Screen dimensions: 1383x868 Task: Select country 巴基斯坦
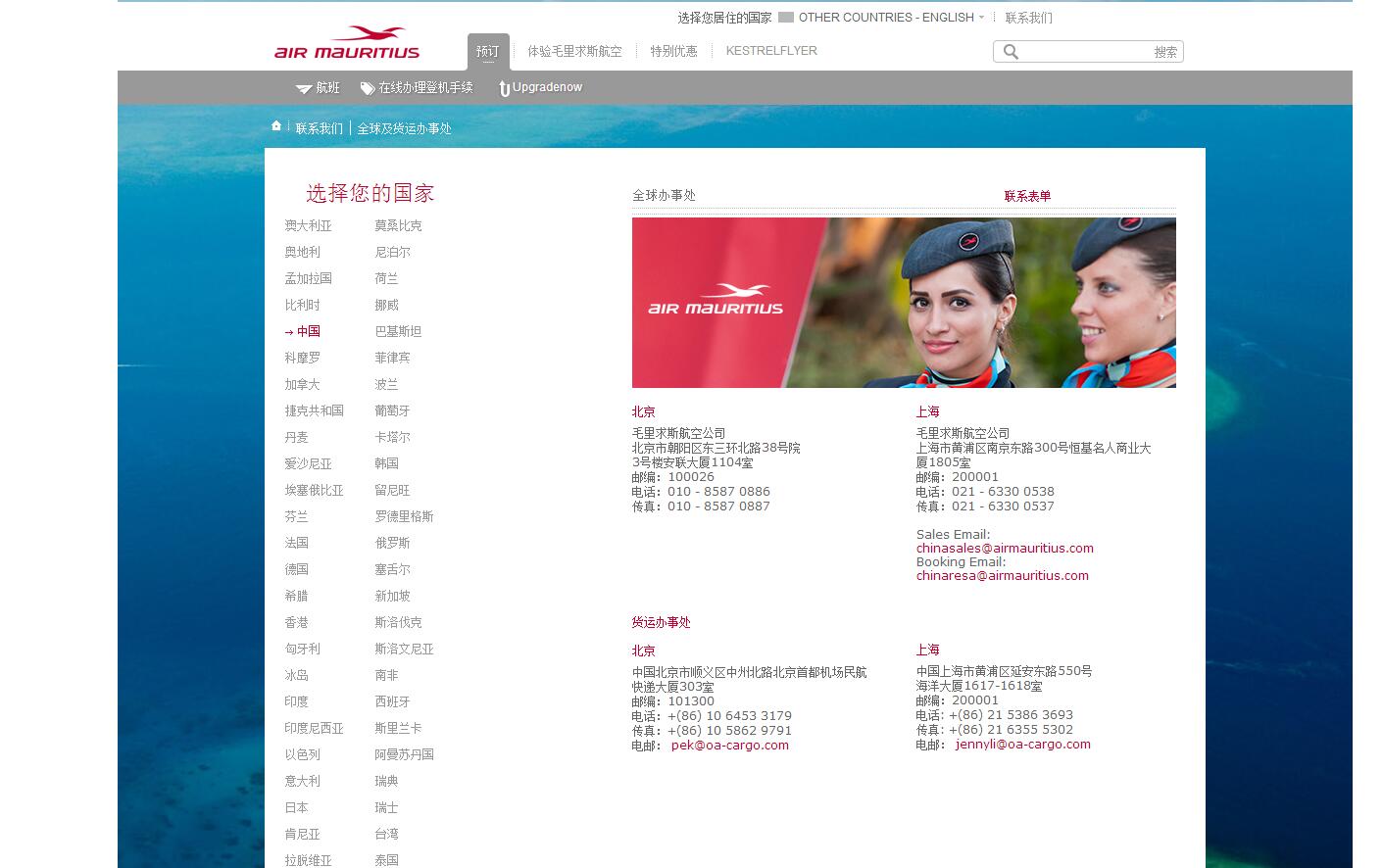pos(399,331)
